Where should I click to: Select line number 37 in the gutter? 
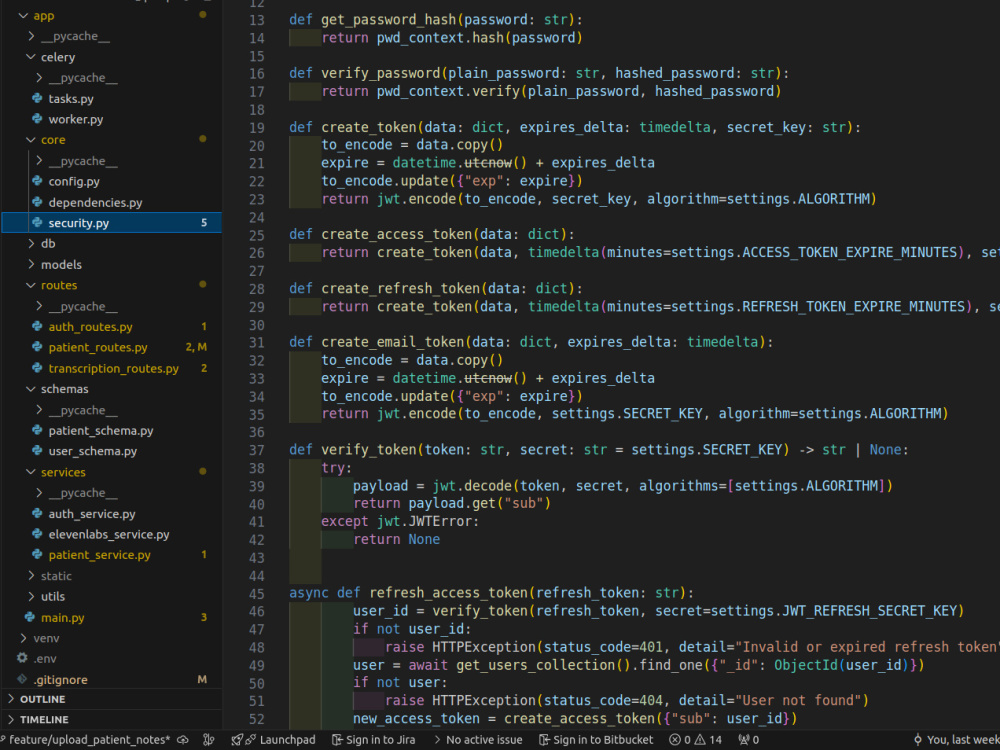(x=256, y=450)
